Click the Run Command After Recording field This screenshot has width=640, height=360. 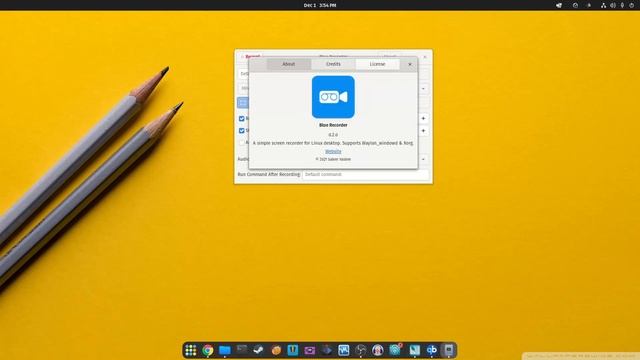tap(365, 174)
